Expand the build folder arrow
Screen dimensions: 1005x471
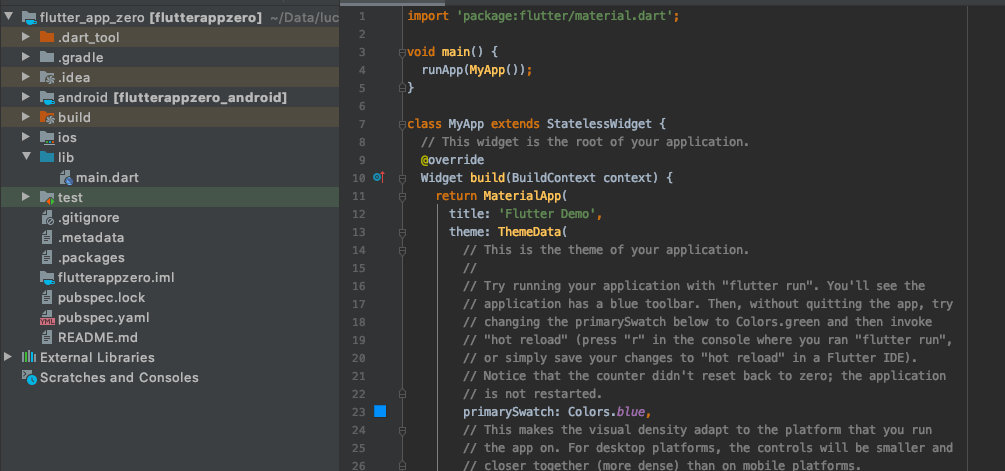click(26, 117)
